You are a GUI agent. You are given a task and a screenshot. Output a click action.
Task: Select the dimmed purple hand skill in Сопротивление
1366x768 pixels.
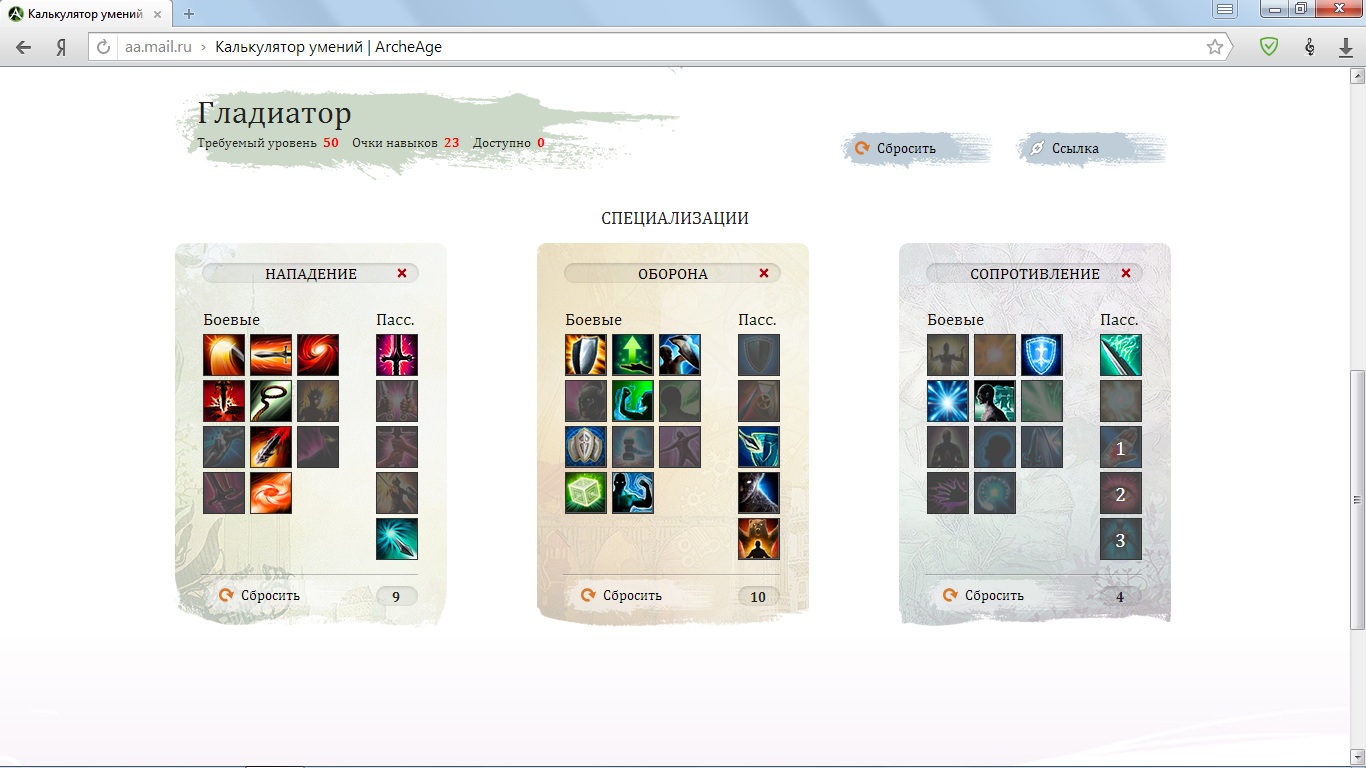948,493
